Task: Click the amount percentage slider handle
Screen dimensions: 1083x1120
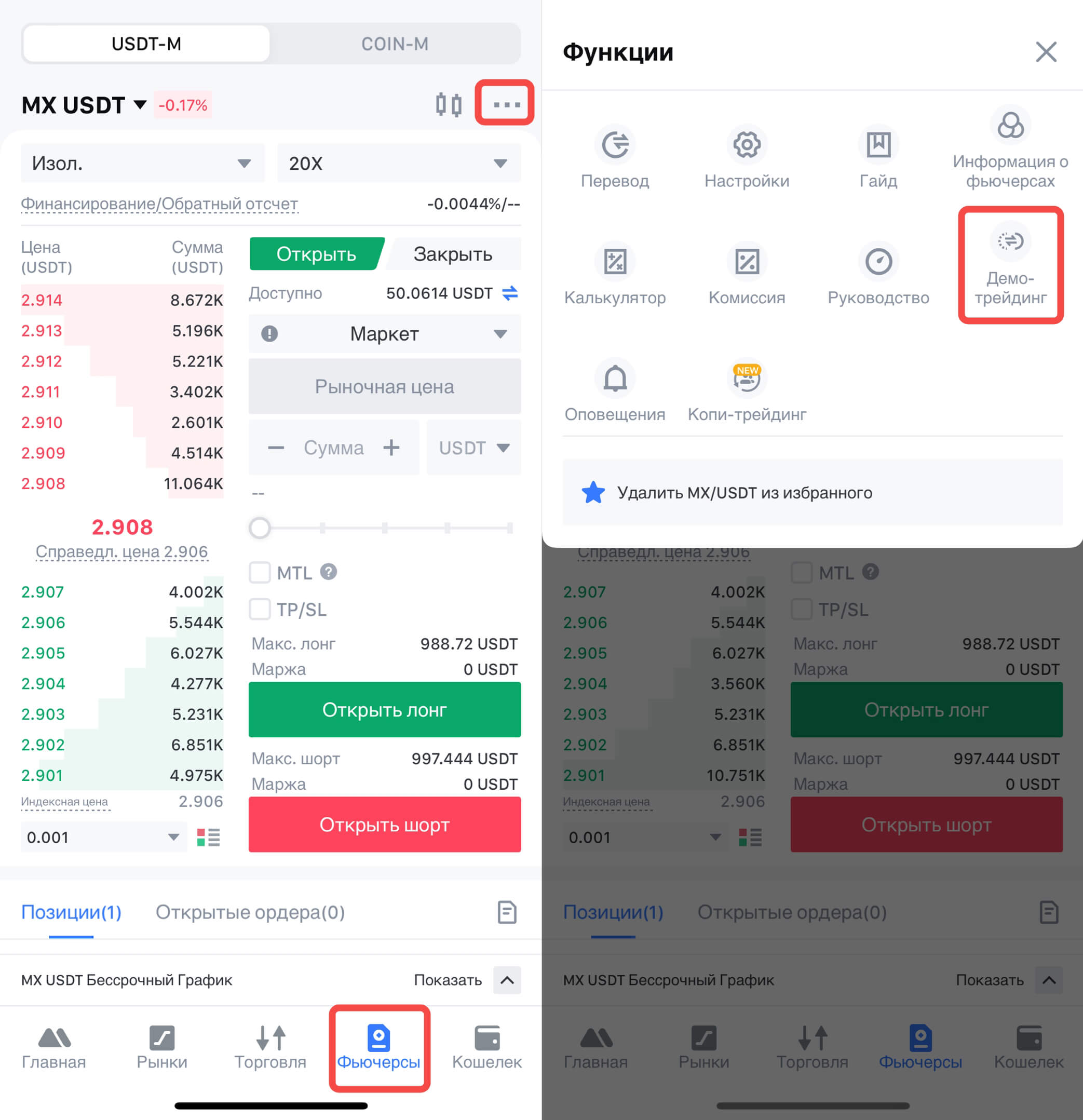Action: click(x=260, y=528)
